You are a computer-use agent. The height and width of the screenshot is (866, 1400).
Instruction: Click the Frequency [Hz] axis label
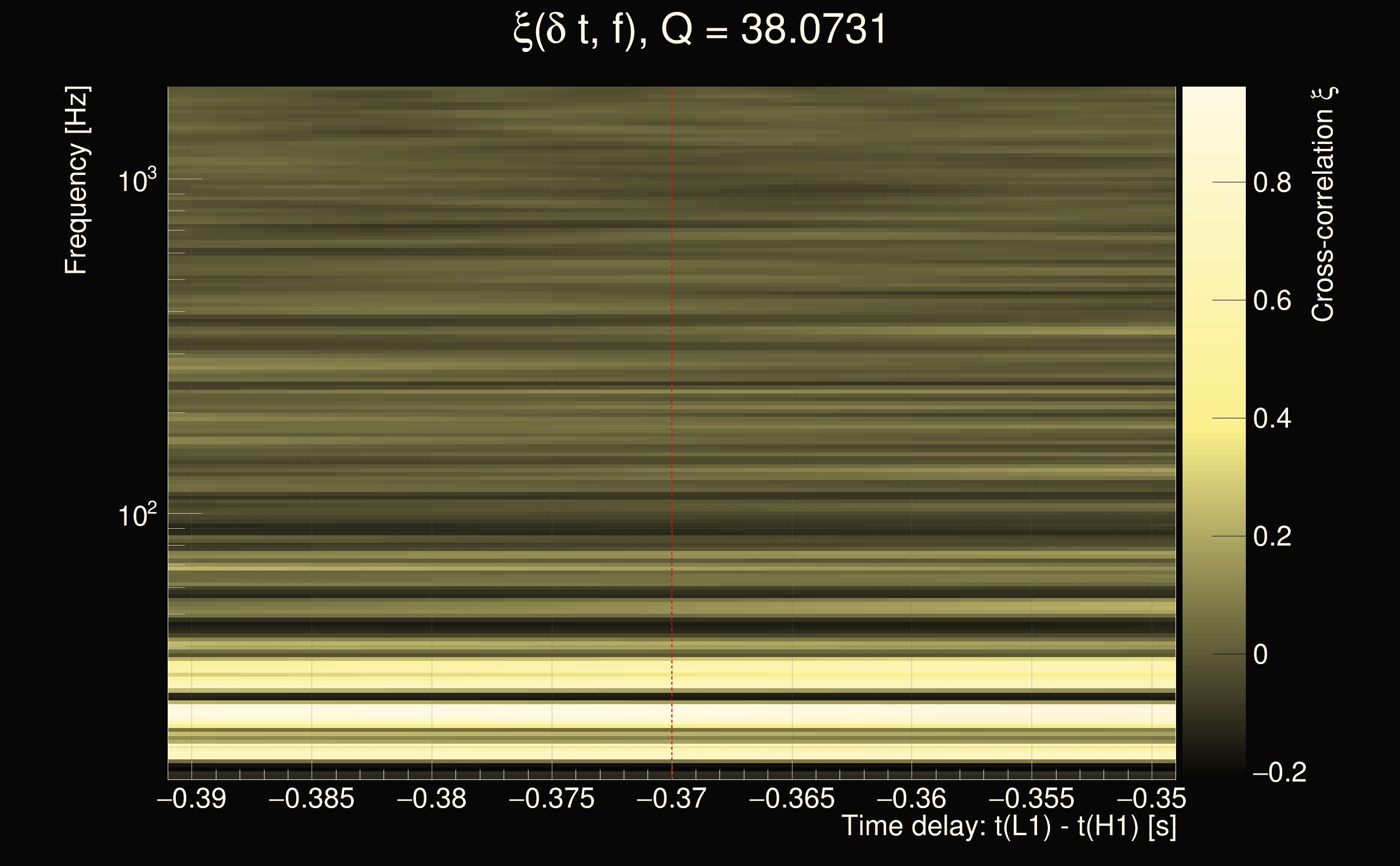point(77,180)
